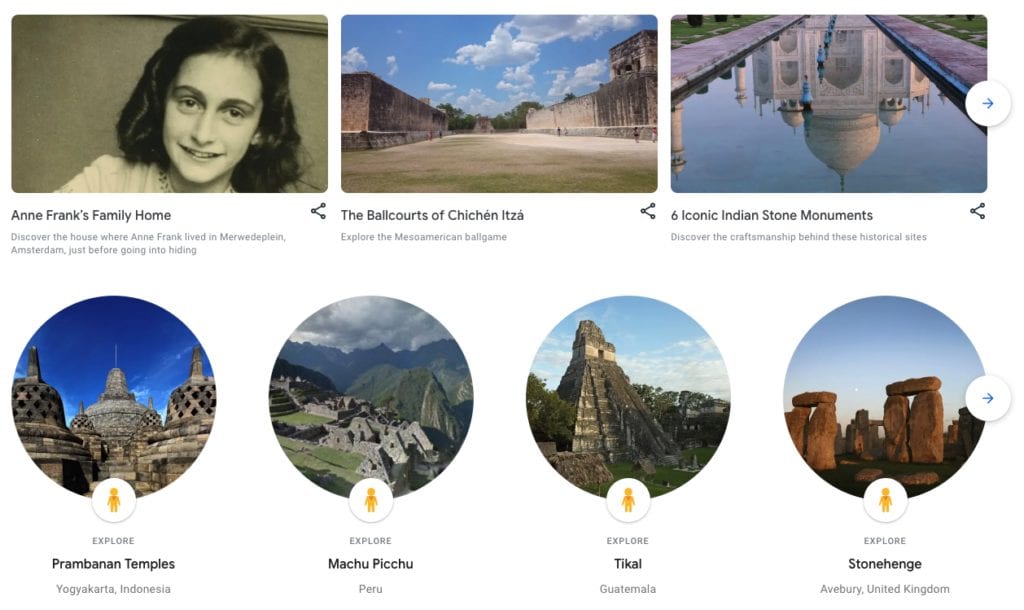Image resolution: width=1024 pixels, height=610 pixels.
Task: Share The Ballcourts of Chichén Itzá story
Action: click(648, 211)
